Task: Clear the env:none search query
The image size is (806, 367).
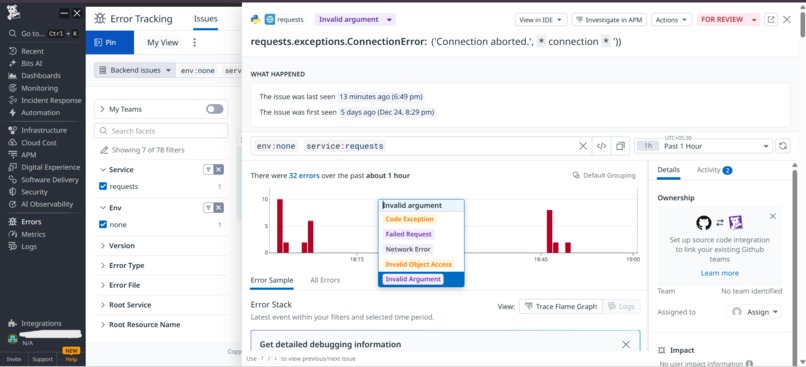Action: click(583, 146)
